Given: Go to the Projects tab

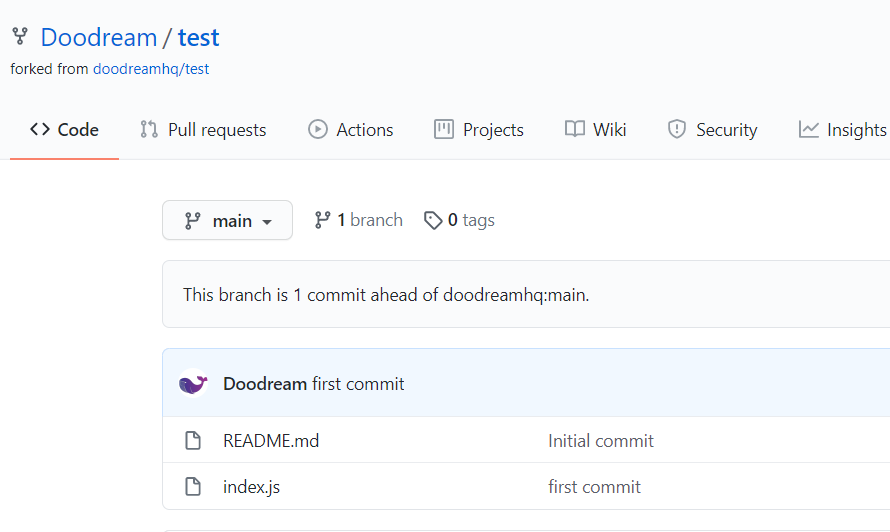Looking at the screenshot, I should tap(478, 130).
